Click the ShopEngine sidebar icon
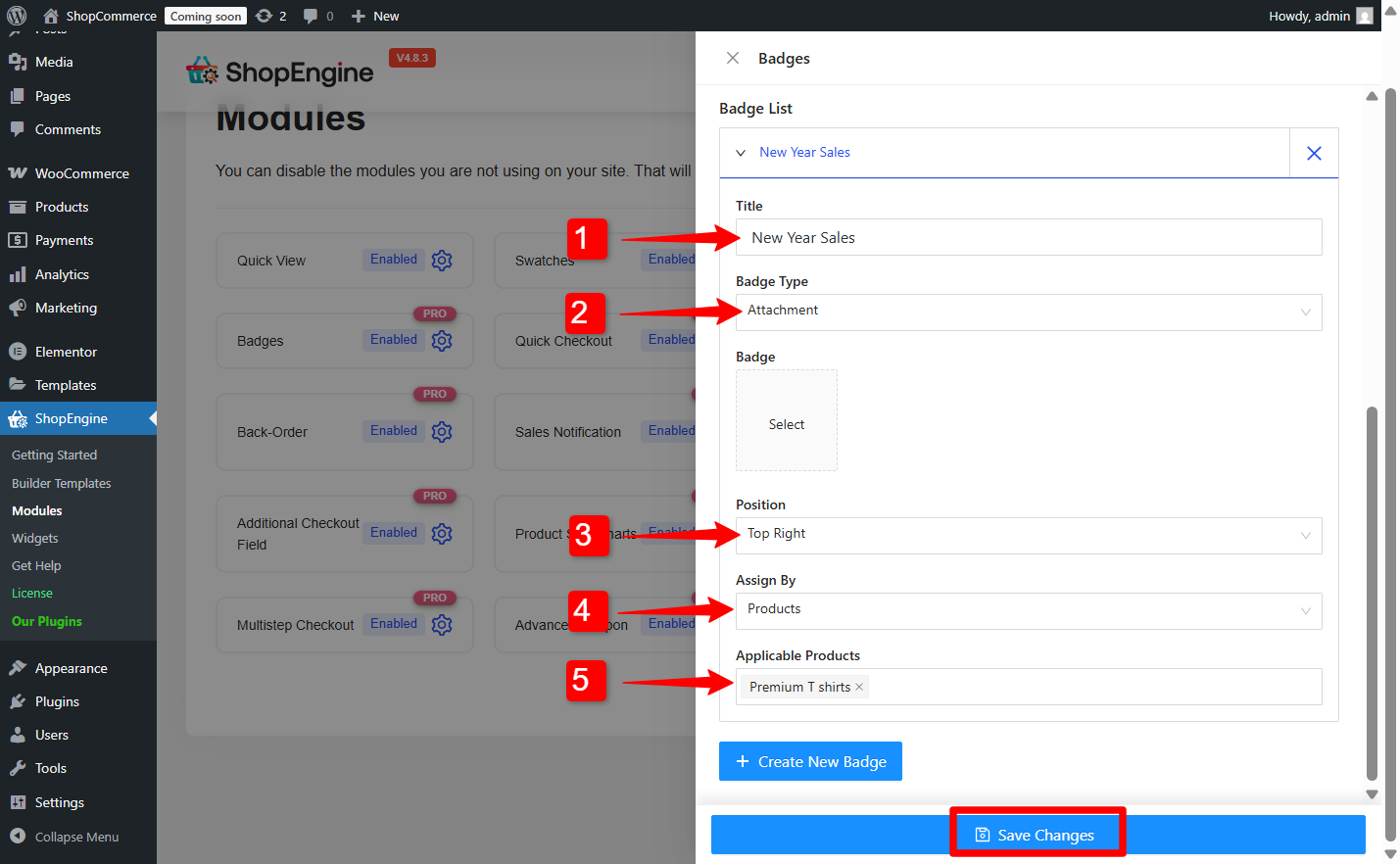The image size is (1400, 864). click(18, 419)
